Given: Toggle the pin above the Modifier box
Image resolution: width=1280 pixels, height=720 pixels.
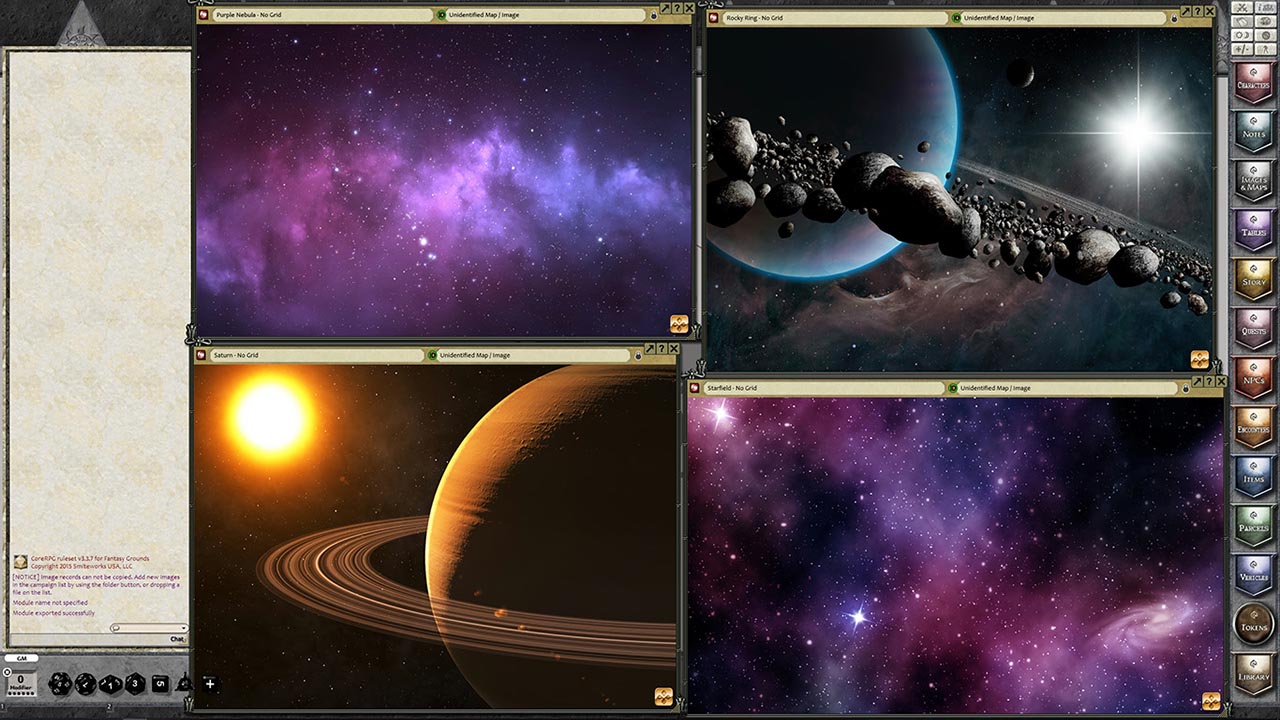Looking at the screenshot, I should pos(8,672).
